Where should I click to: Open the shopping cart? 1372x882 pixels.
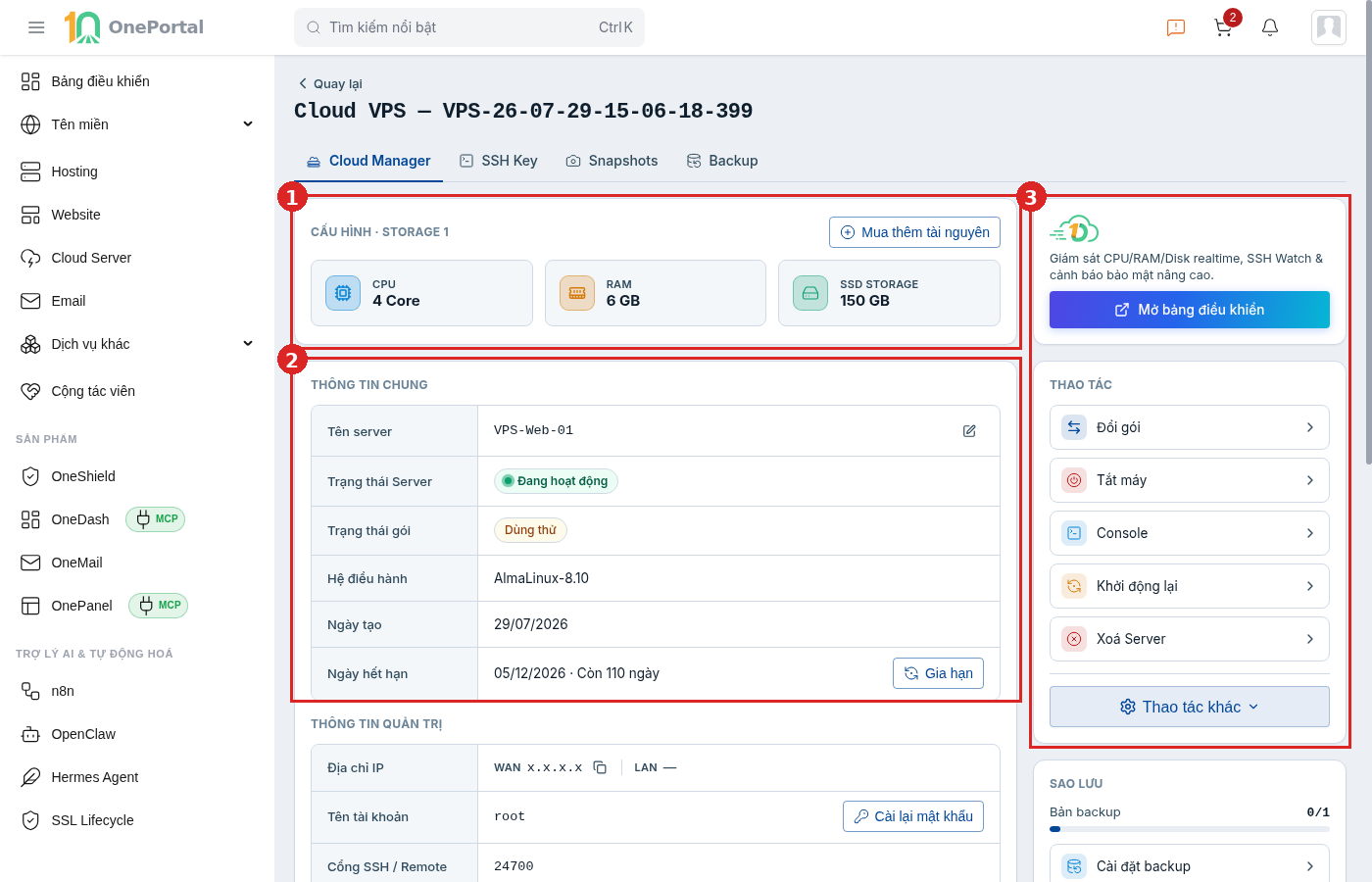pos(1223,27)
